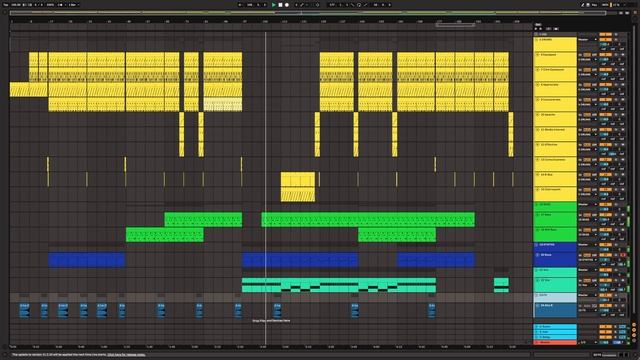Select the small teal clip near the song end
Screen dimensions: 640x360
pos(501,285)
